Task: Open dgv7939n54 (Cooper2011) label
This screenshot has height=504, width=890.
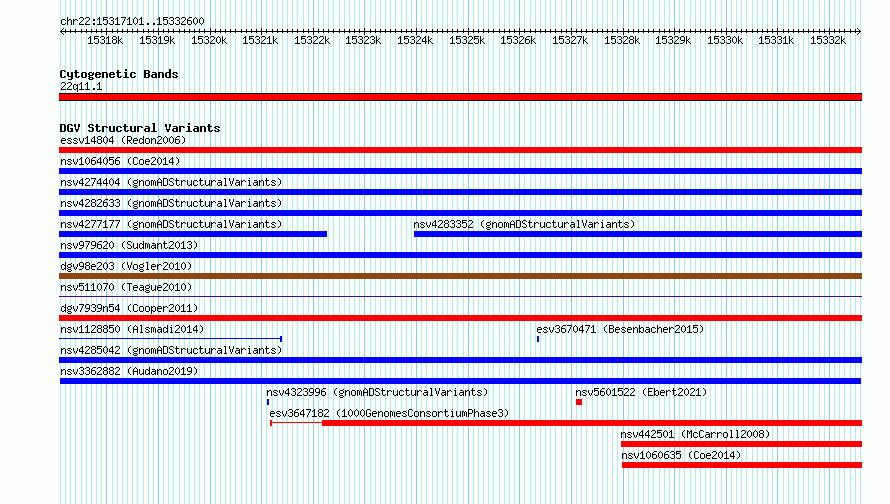Action: pyautogui.click(x=129, y=308)
